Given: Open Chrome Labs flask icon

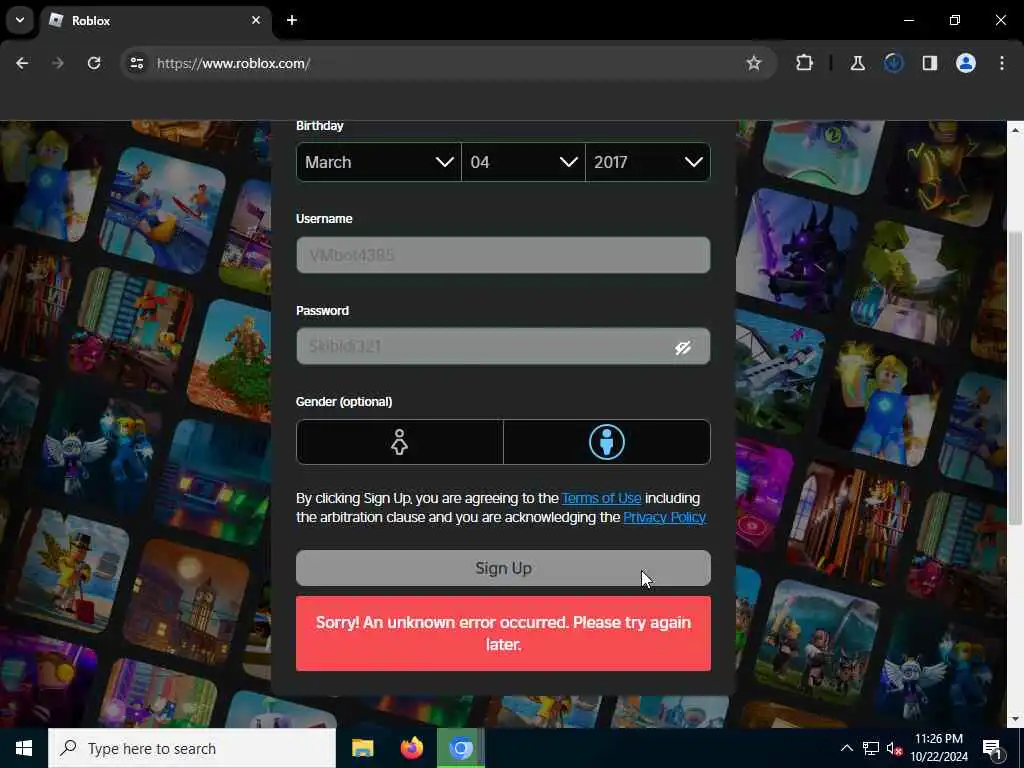Looking at the screenshot, I should (x=857, y=63).
